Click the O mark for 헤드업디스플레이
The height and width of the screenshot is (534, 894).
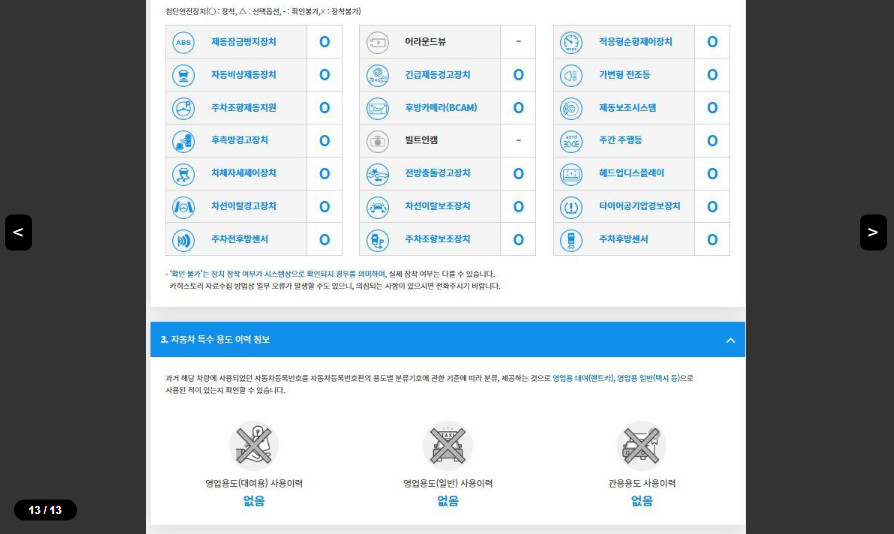[712, 173]
